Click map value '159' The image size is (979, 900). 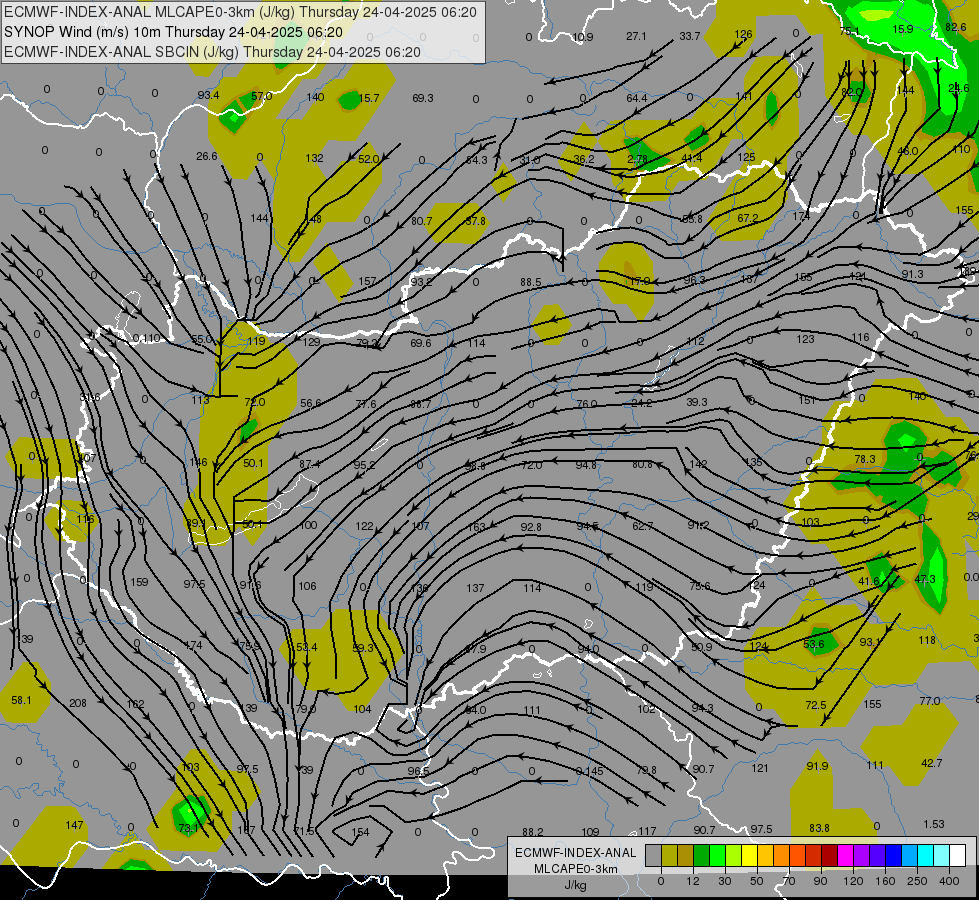[139, 582]
